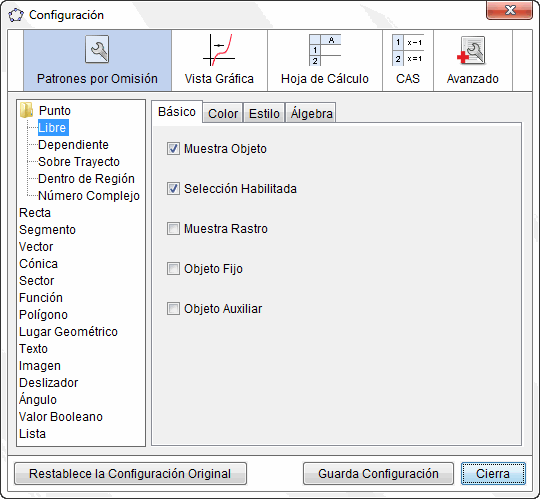Viewport: 540px width, 499px height.
Task: Click the Guarda Configuración button
Action: [378, 474]
